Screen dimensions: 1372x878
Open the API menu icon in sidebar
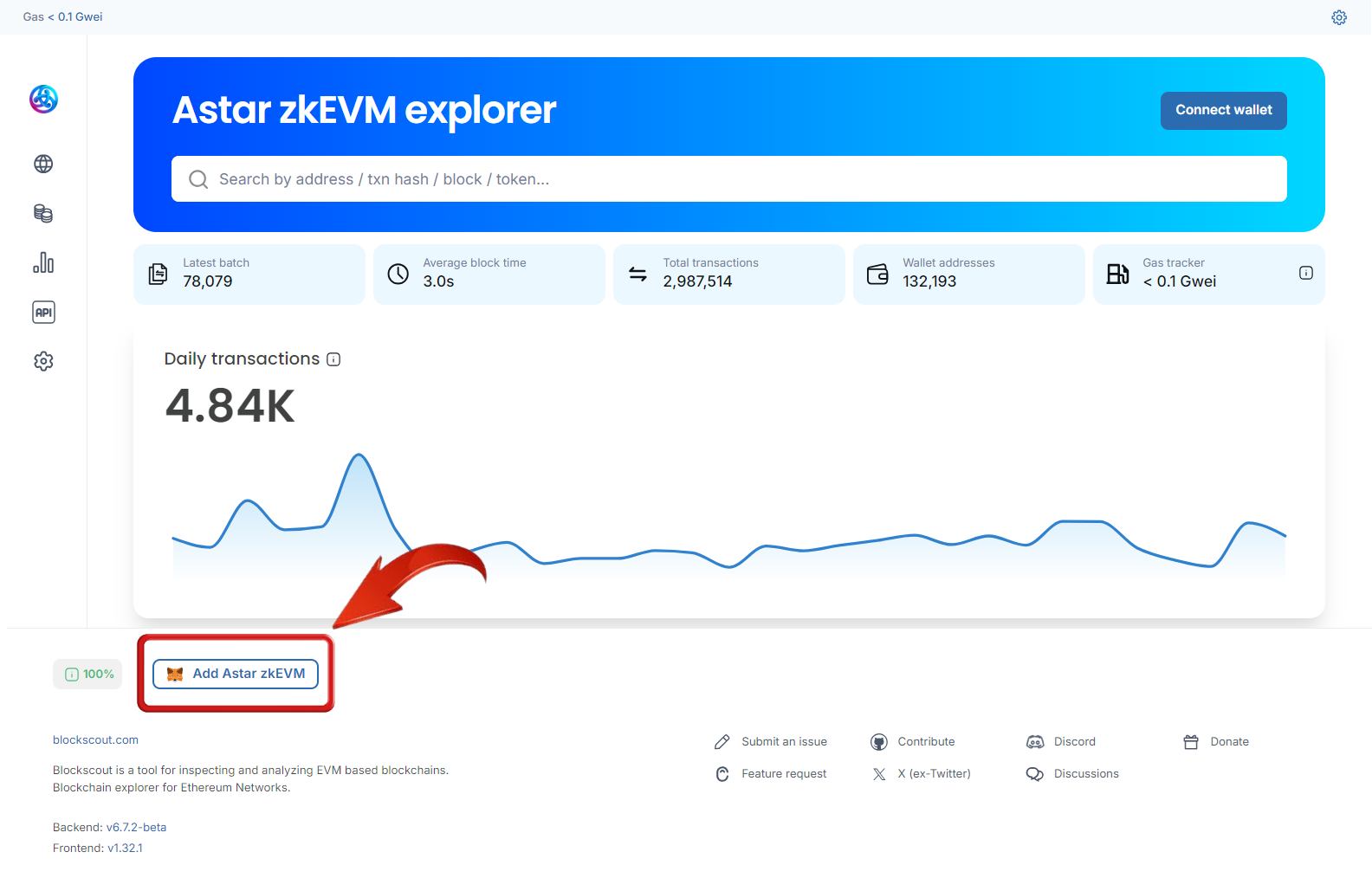pos(43,312)
